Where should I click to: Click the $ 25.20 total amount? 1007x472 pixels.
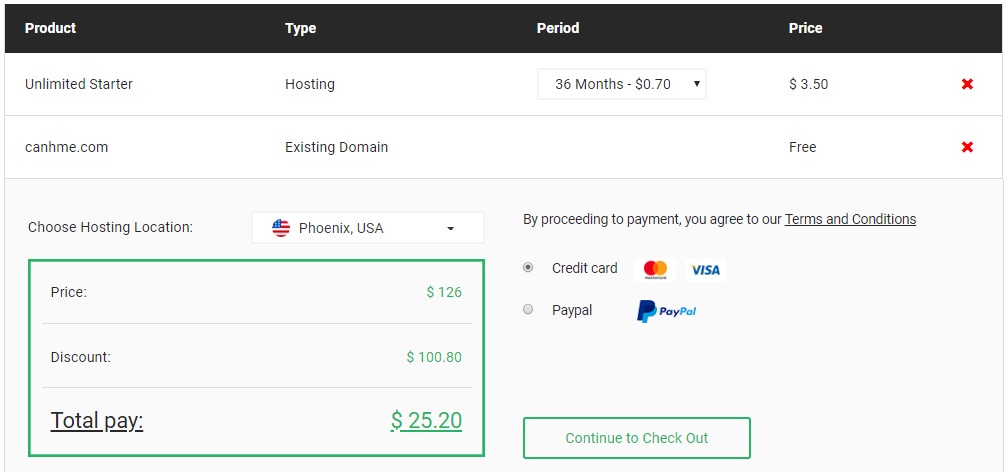(x=426, y=421)
